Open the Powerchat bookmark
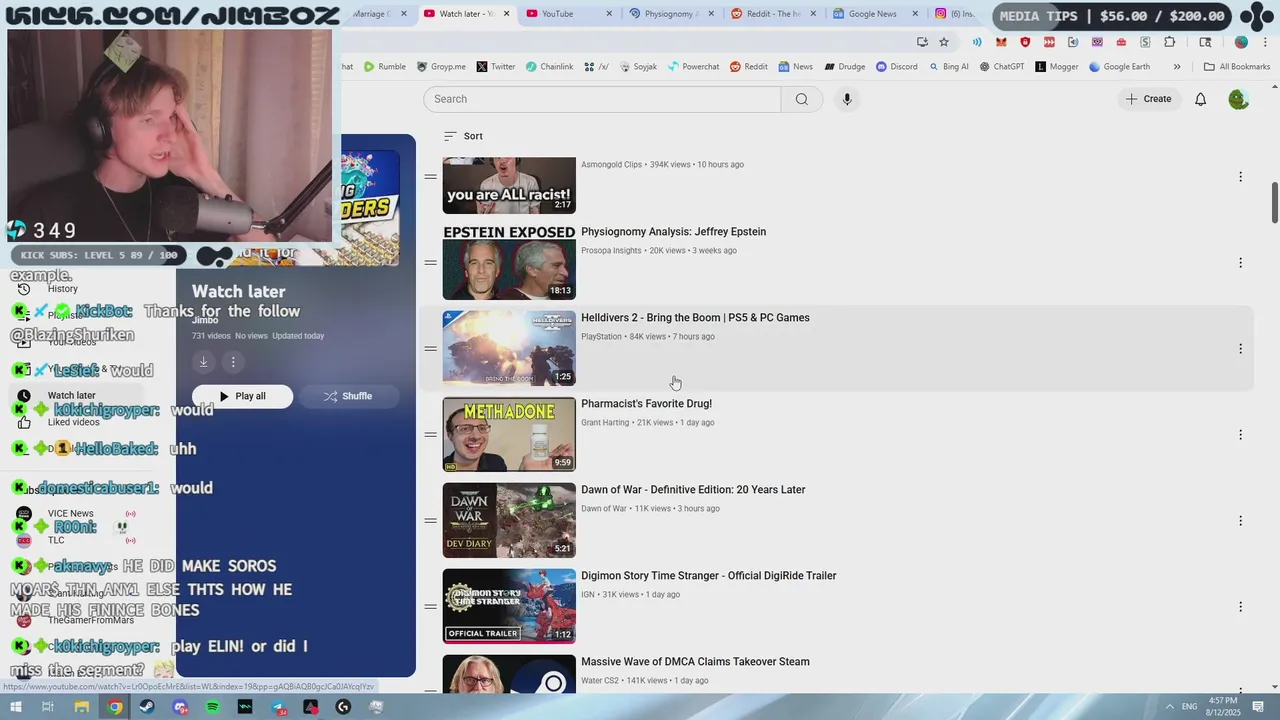Screen dimensions: 1280x720 693,67
